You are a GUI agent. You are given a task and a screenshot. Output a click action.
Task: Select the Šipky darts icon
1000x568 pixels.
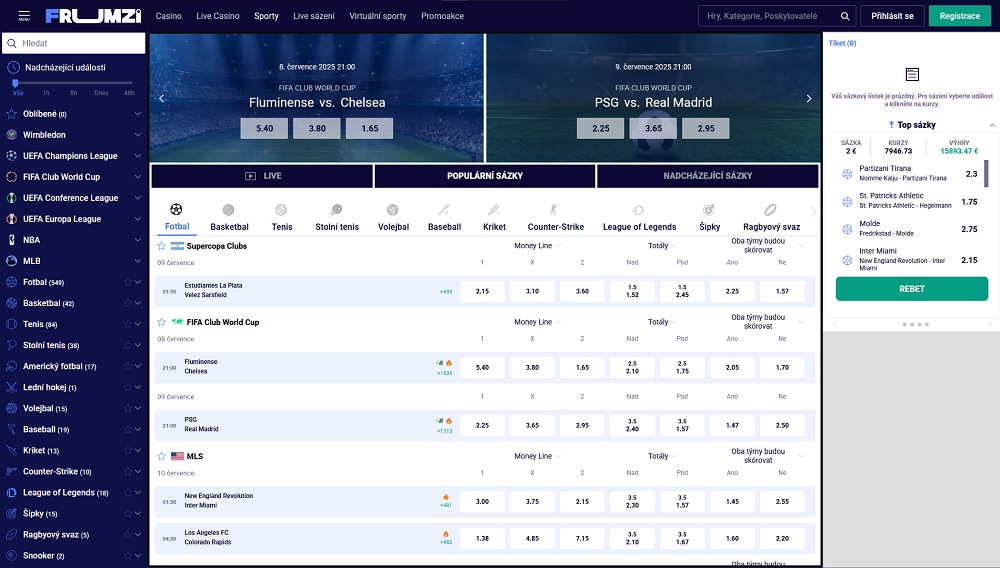click(x=709, y=210)
